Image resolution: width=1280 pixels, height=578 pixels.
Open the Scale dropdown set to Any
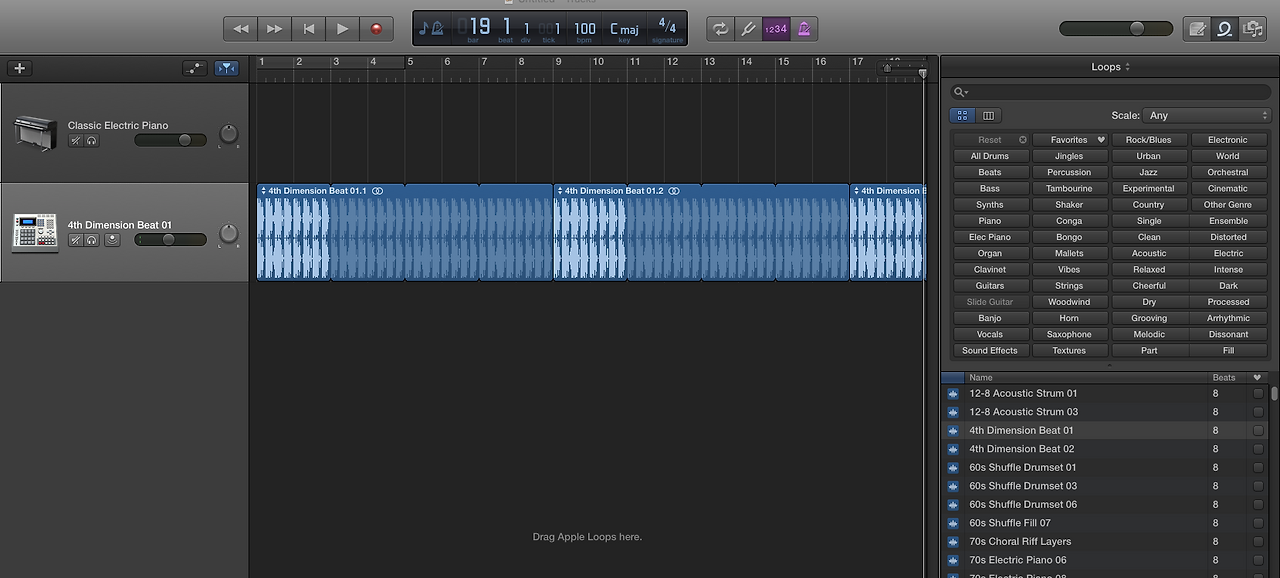(1207, 115)
